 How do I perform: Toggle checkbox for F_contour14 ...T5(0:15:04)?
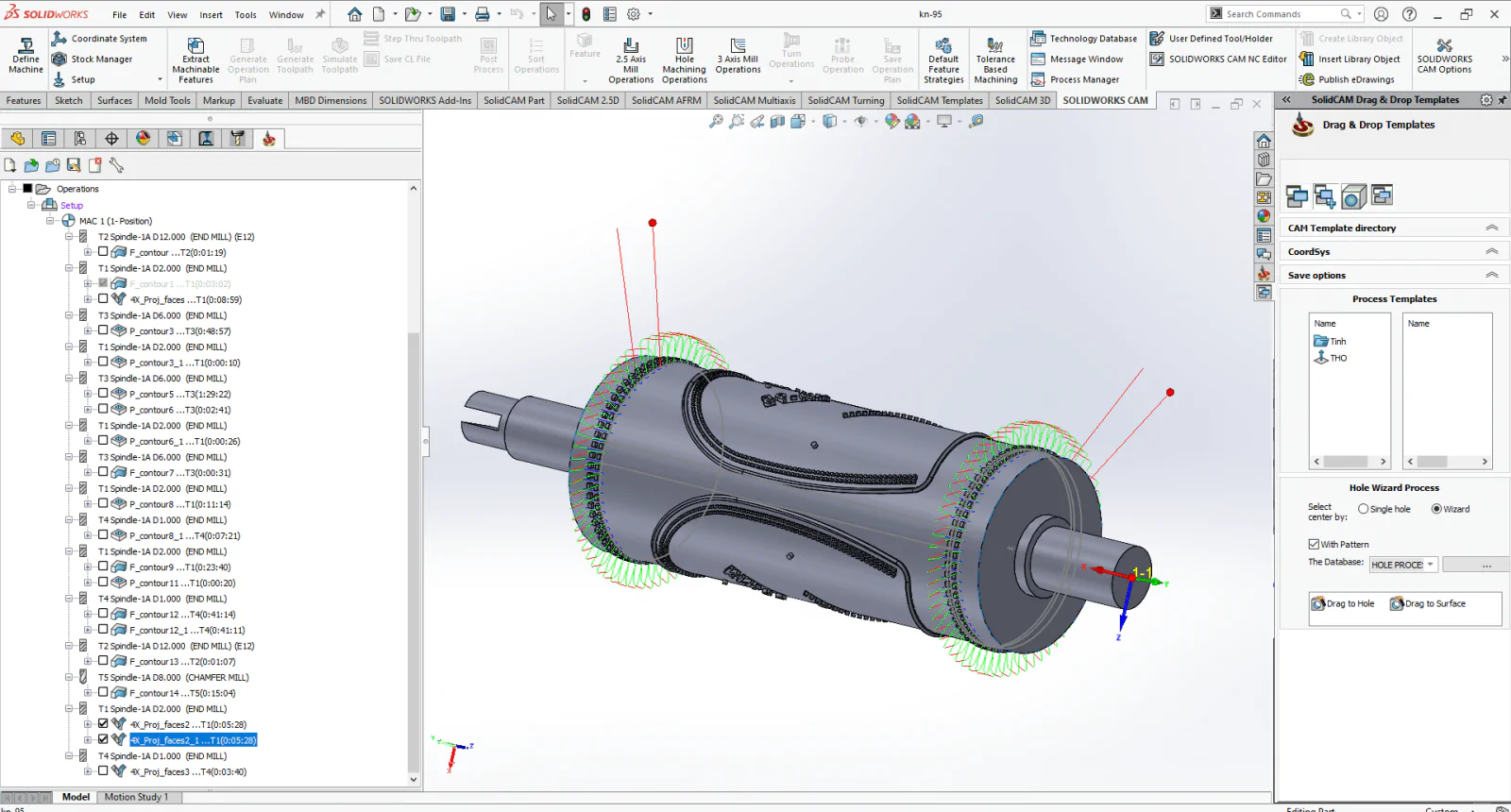pos(103,692)
